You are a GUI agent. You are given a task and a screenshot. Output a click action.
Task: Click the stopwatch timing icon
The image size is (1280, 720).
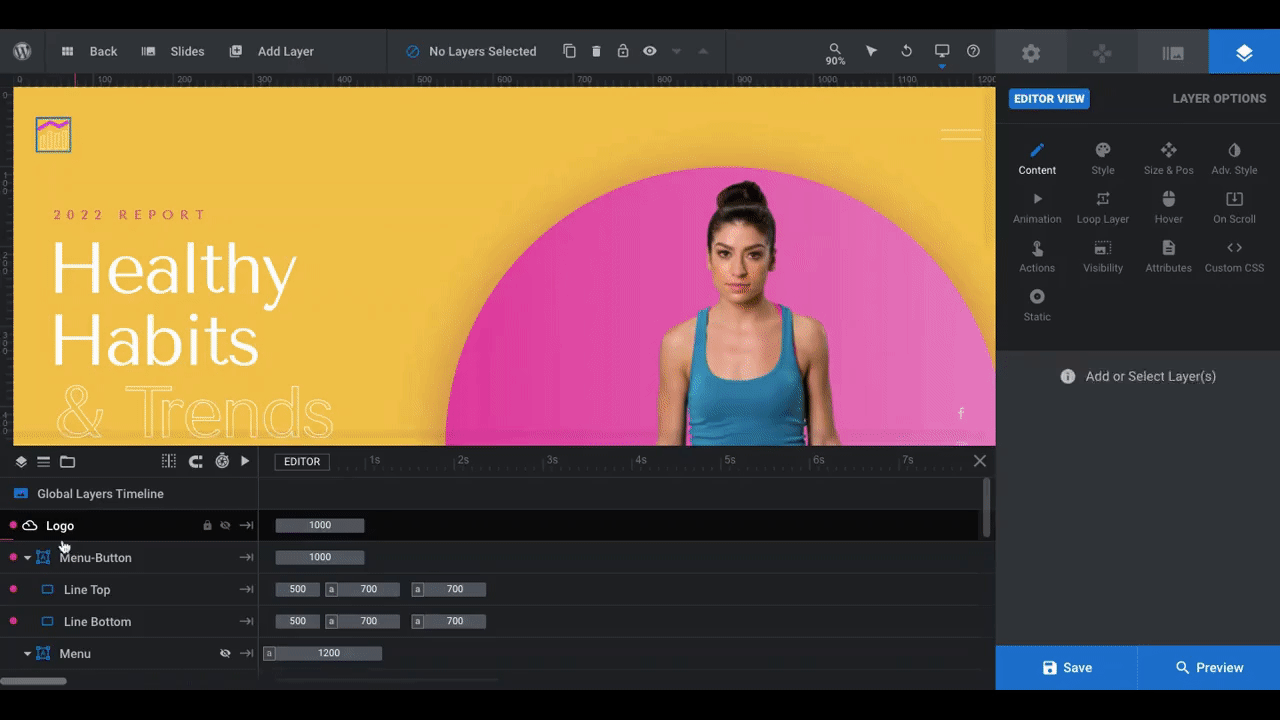[x=222, y=461]
